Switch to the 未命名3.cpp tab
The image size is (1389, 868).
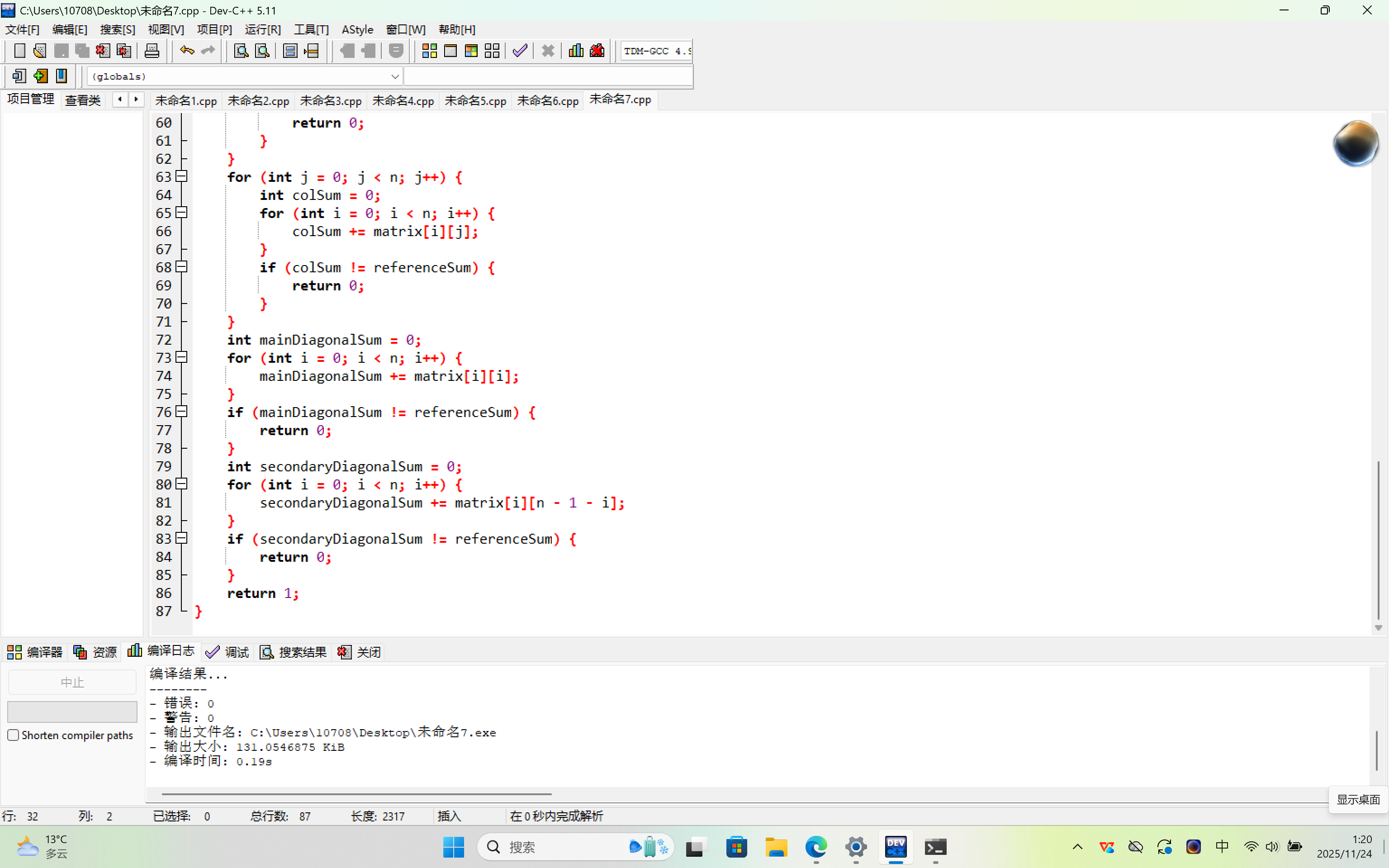coord(331,100)
